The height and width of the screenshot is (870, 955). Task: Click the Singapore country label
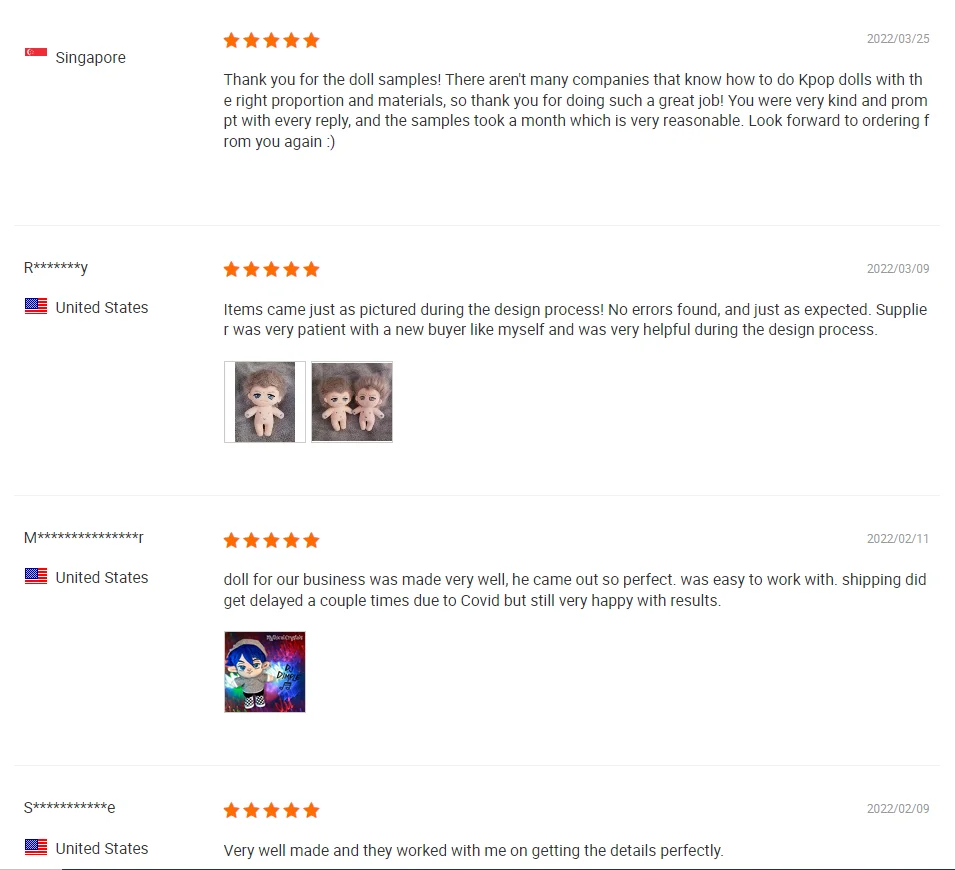point(91,57)
